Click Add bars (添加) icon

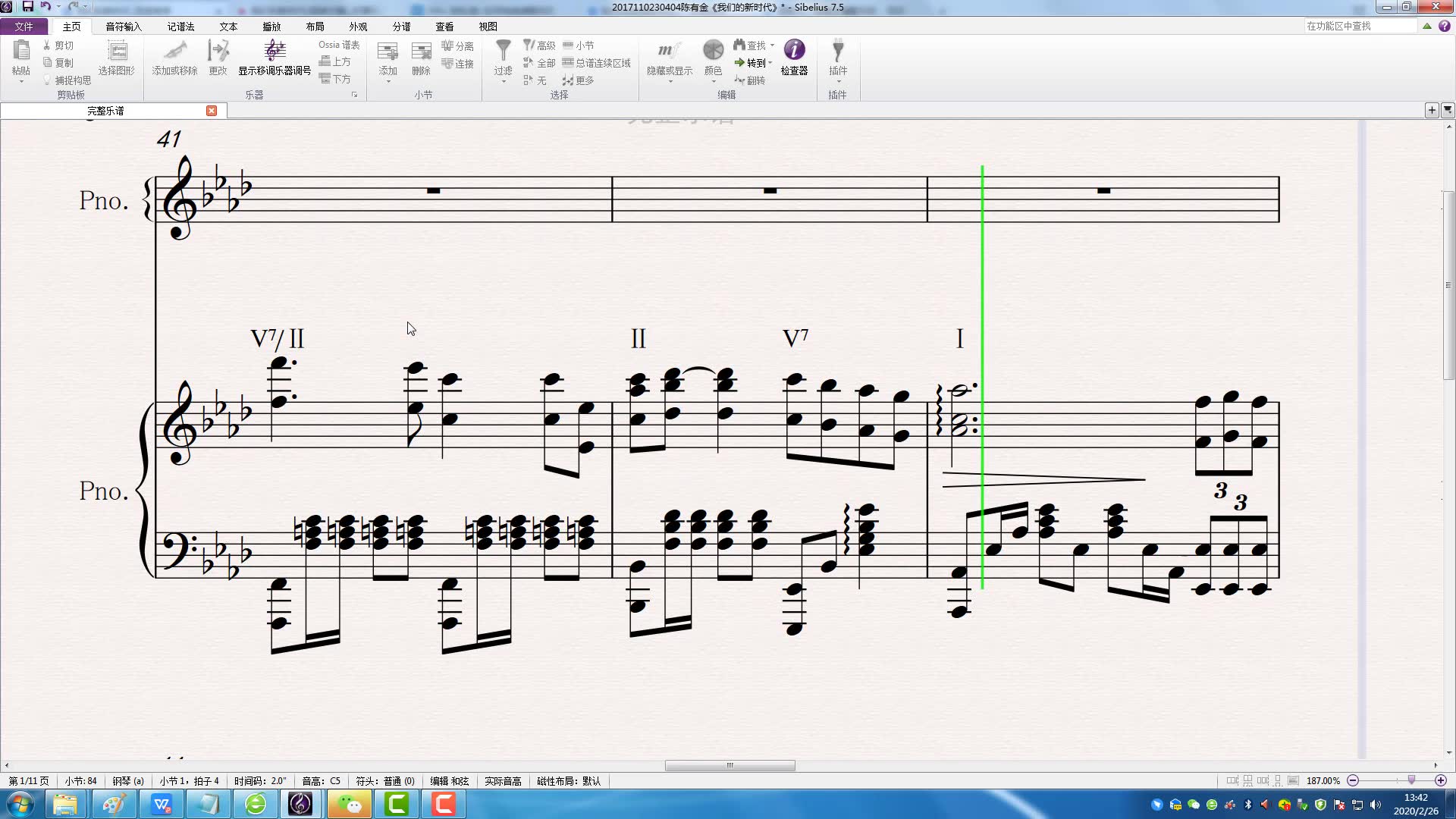click(x=388, y=52)
